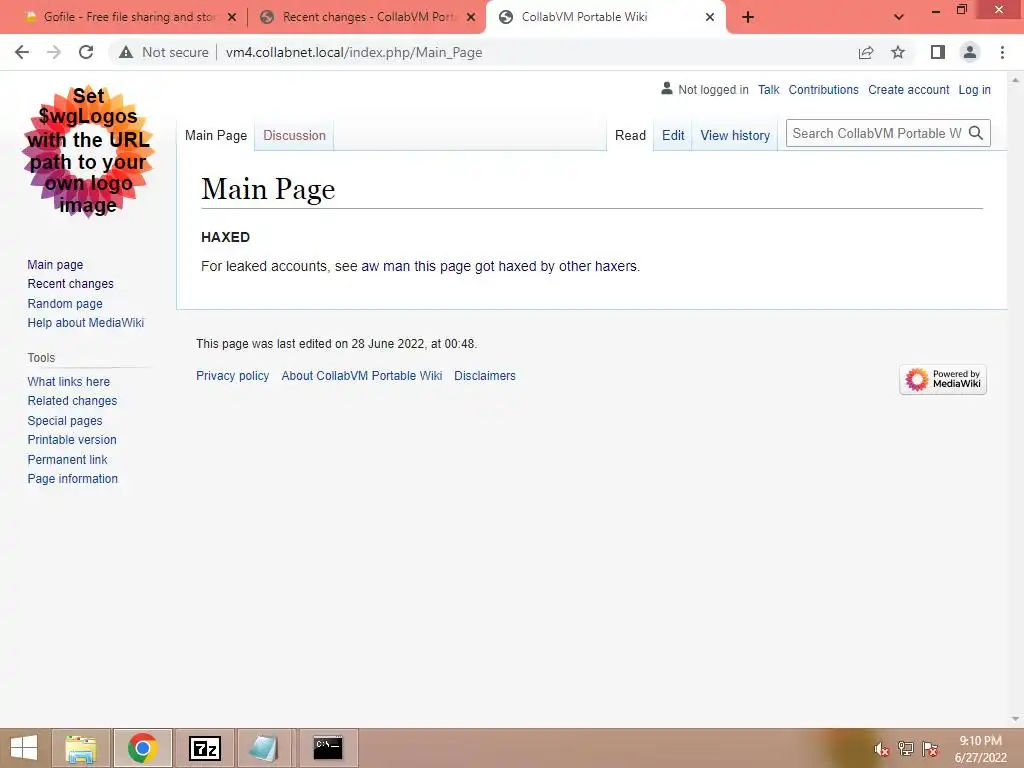Viewport: 1024px width, 768px height.
Task: Click Create account
Action: (908, 89)
